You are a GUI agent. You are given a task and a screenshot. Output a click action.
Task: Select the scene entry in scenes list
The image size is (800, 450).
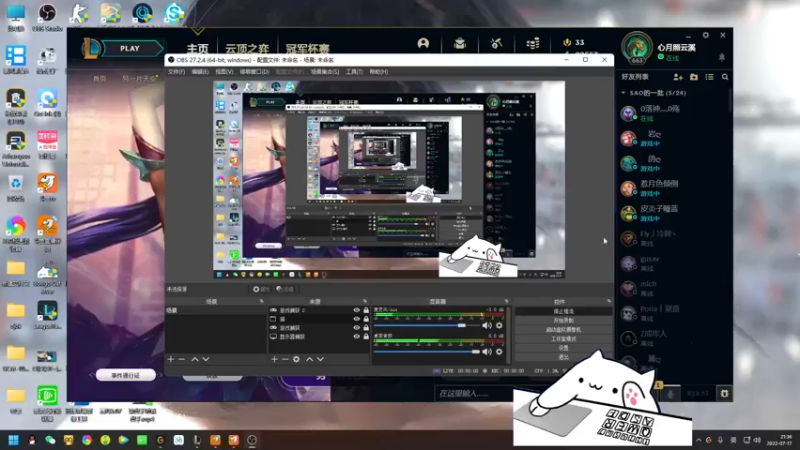pyautogui.click(x=215, y=310)
